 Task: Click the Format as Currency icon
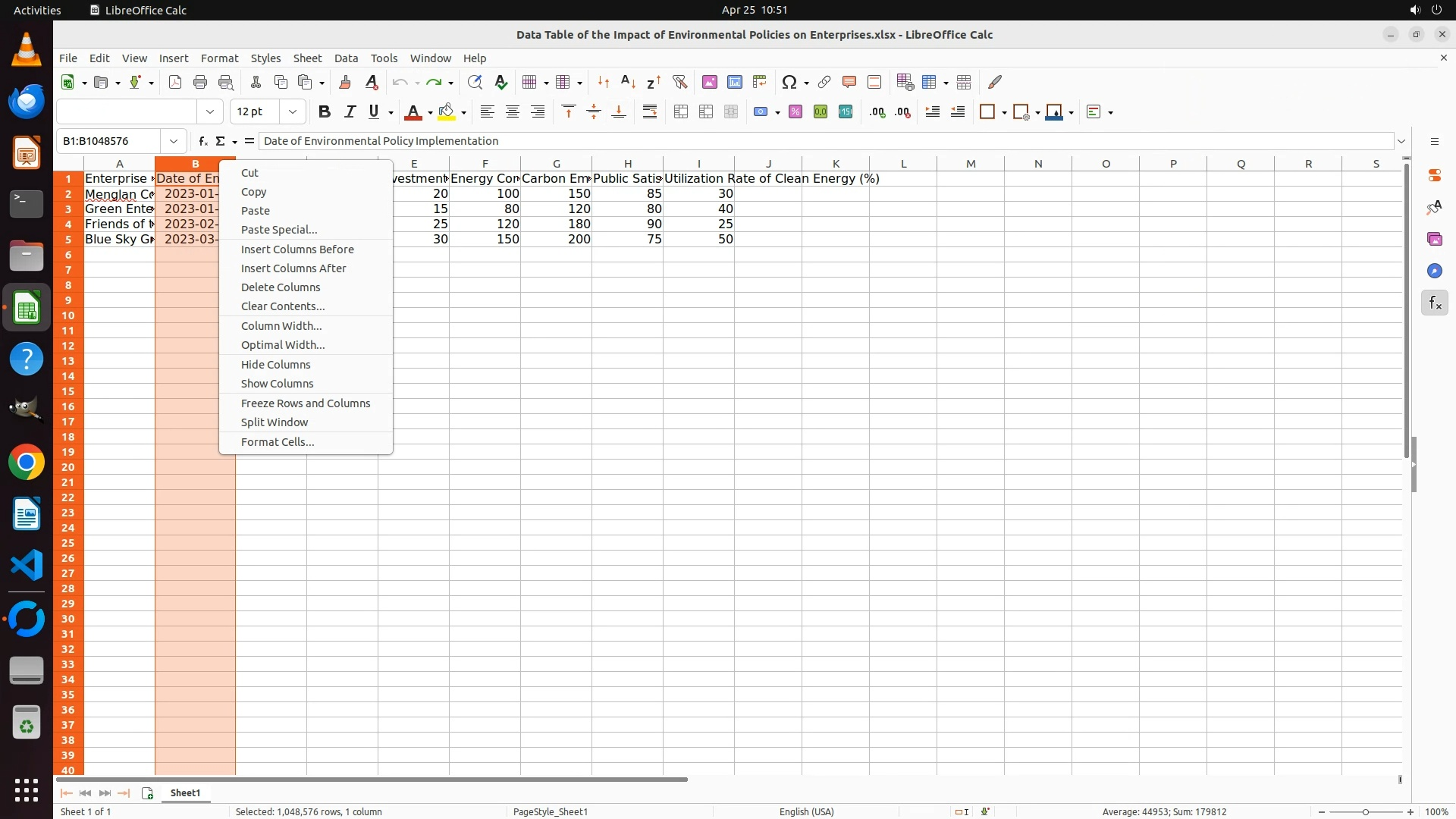point(761,112)
